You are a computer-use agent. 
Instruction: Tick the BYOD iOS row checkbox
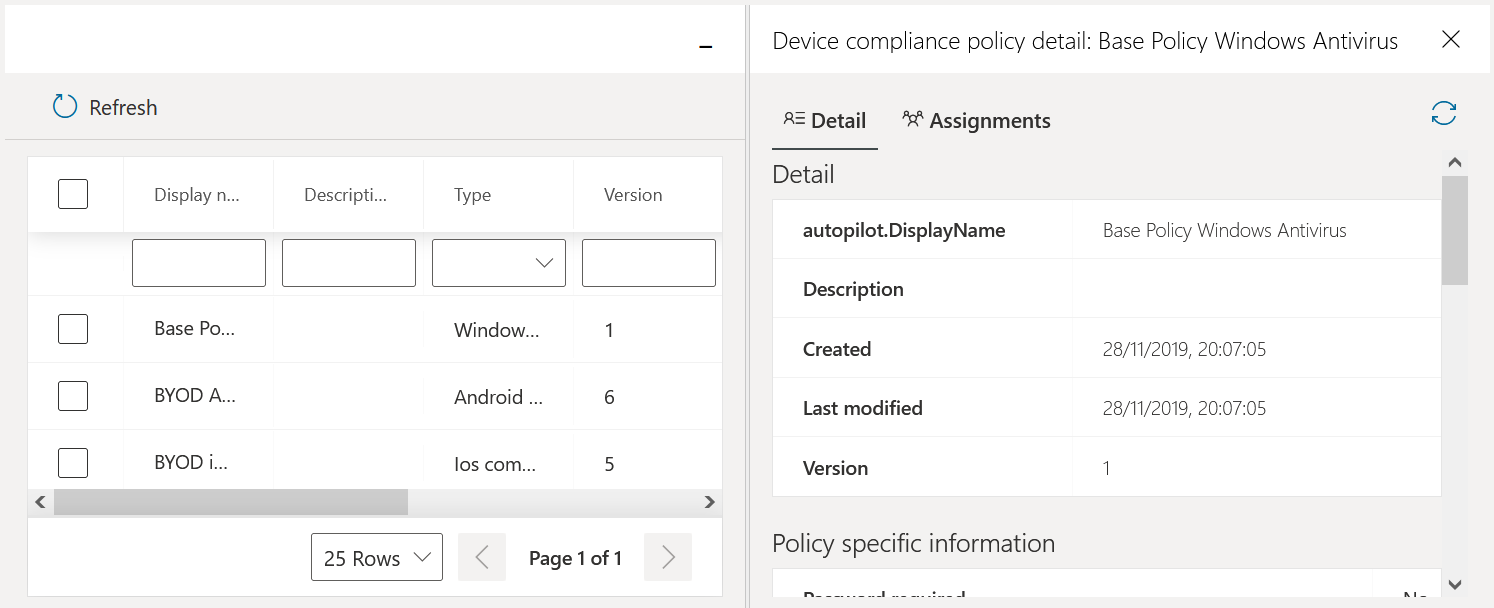[73, 463]
